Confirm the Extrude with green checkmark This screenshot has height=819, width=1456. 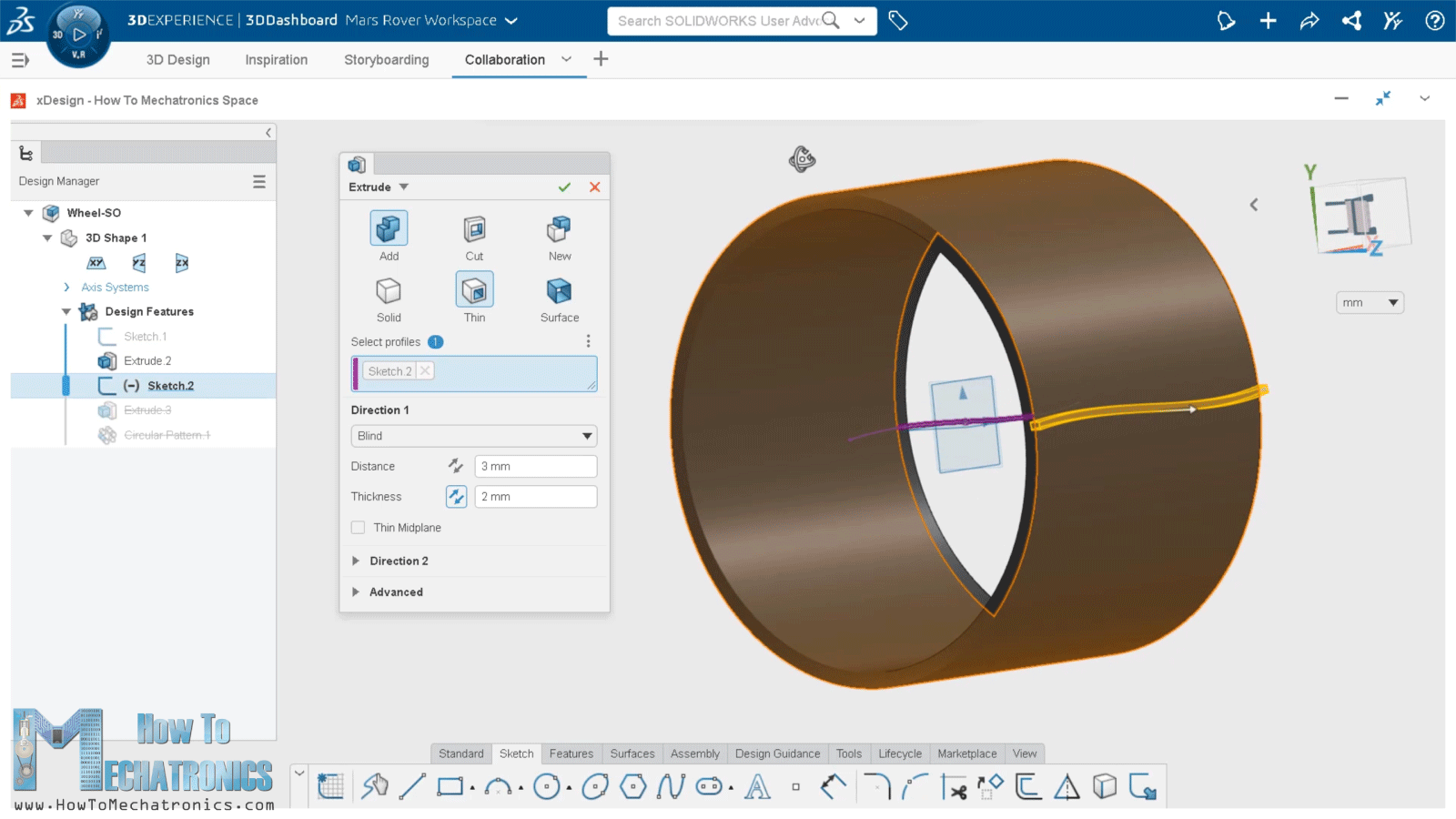[564, 187]
